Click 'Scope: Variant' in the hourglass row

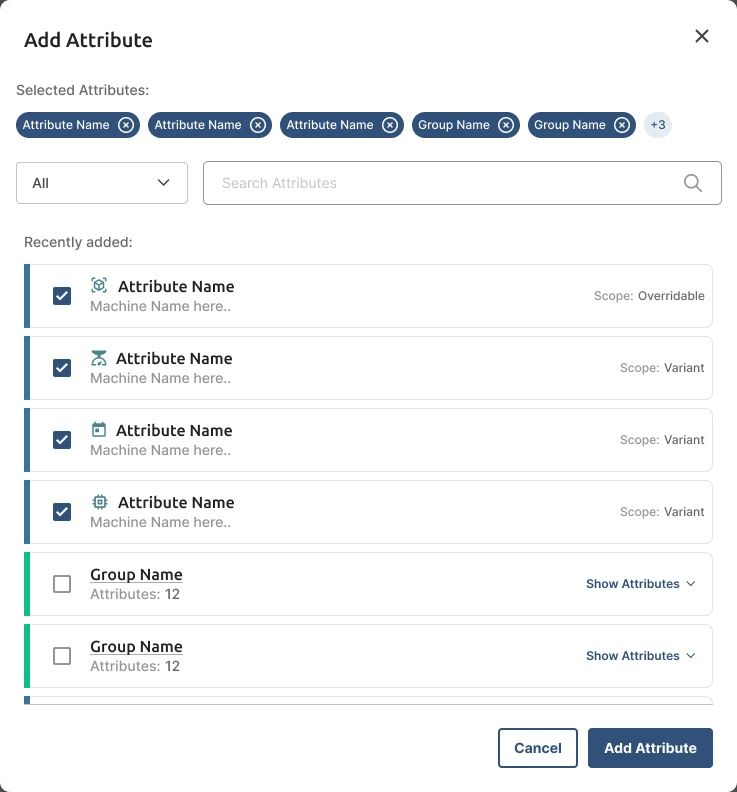point(662,368)
